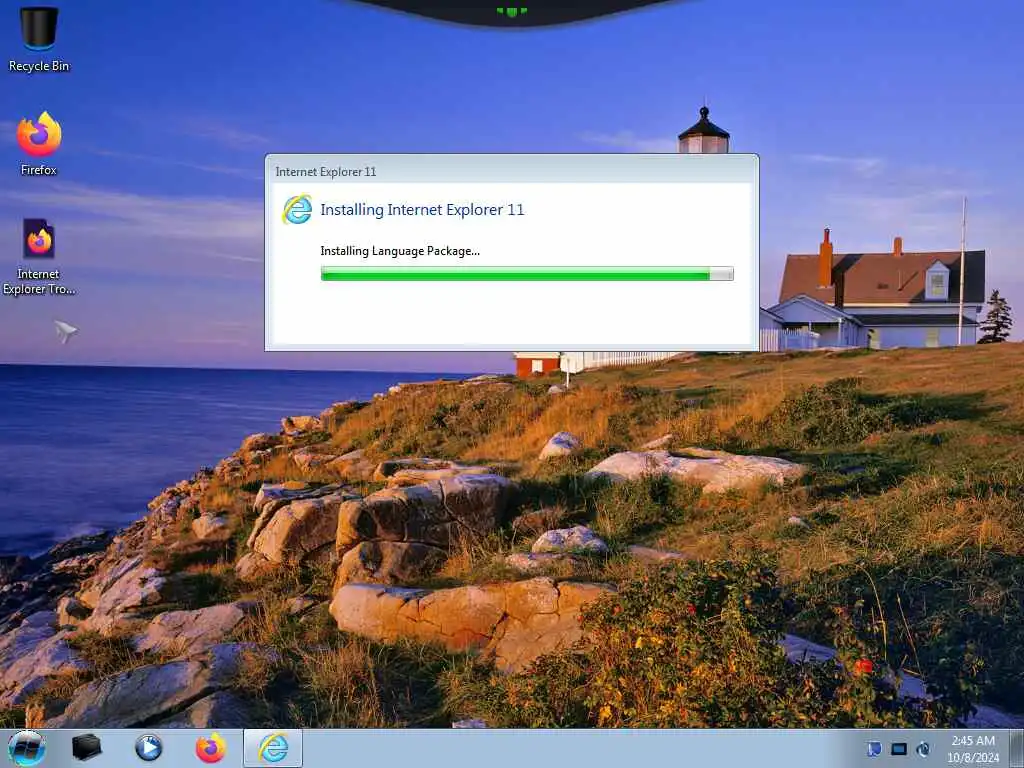The image size is (1024, 768).
Task: Launch Windows Media Player from the taskbar
Action: pyautogui.click(x=148, y=748)
